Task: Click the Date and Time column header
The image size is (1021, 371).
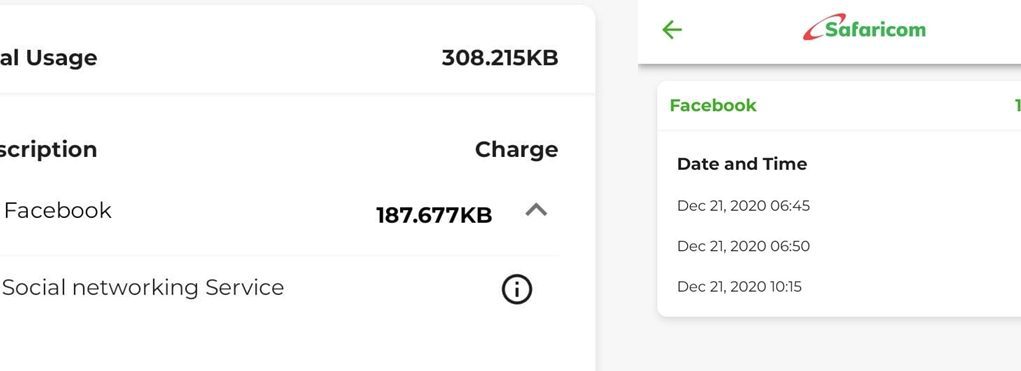Action: [742, 164]
